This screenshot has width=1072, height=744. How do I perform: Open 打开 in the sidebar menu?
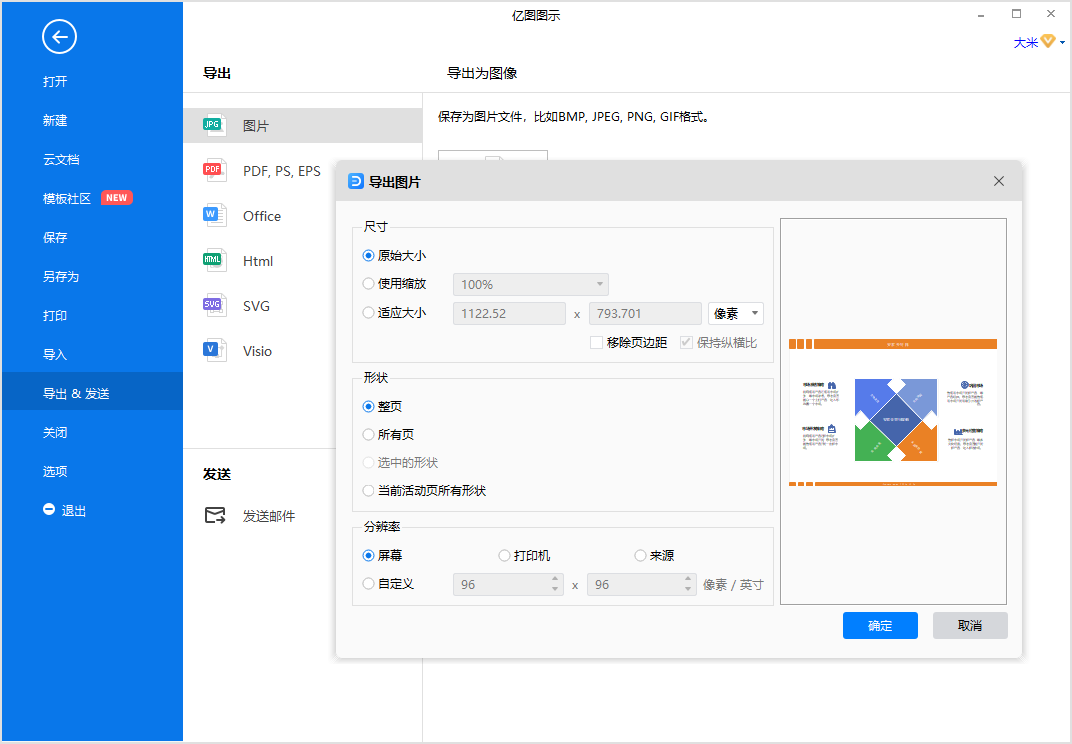point(55,81)
